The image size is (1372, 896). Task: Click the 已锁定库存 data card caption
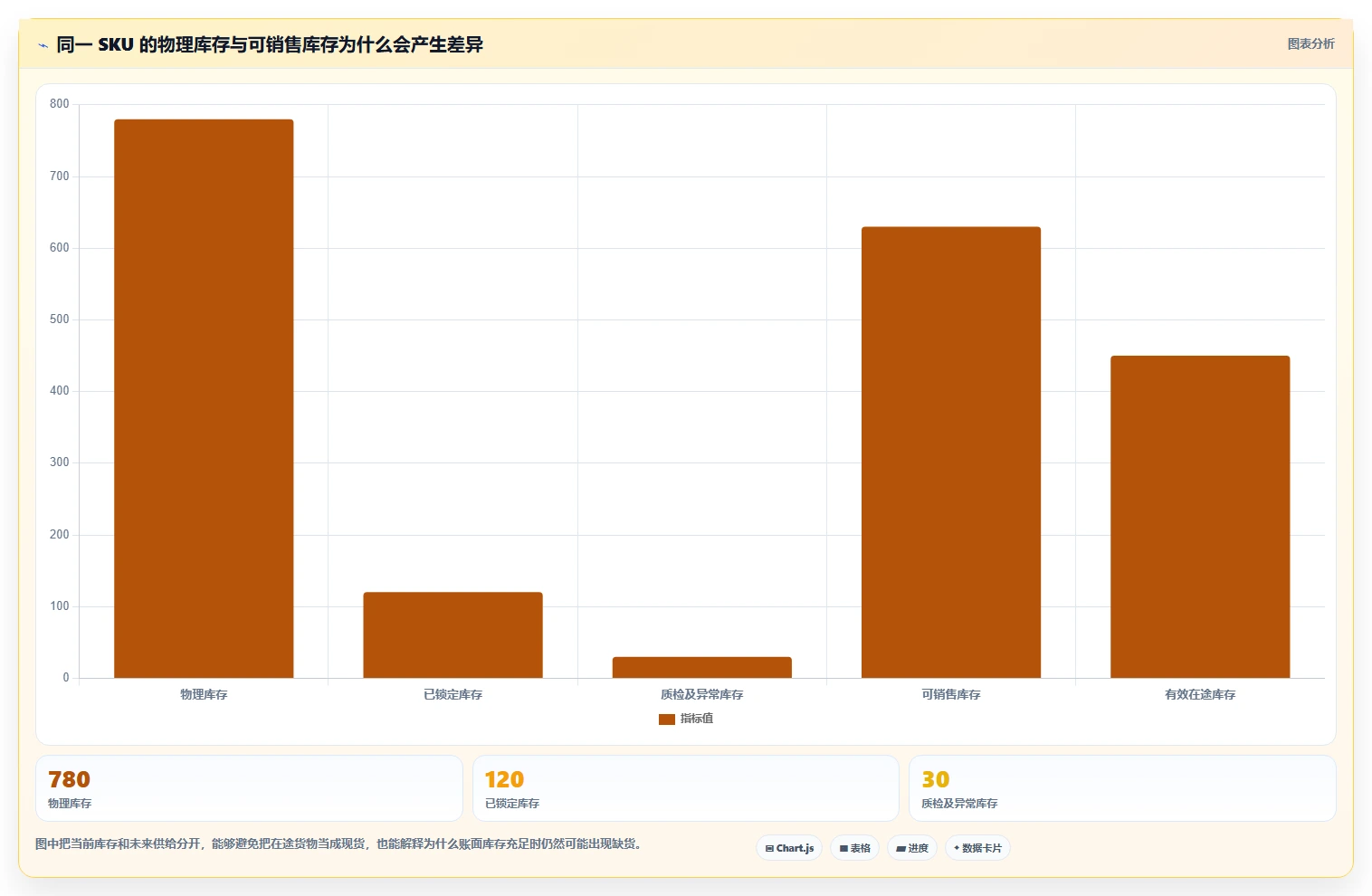click(512, 804)
